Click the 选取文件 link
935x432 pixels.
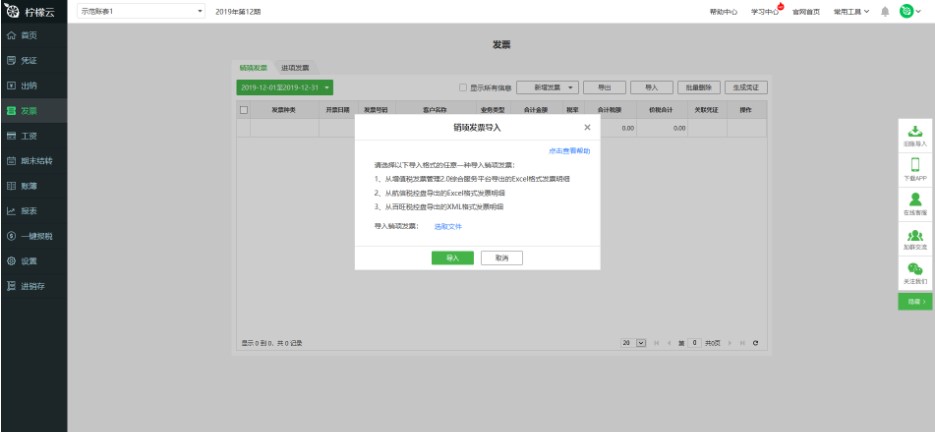point(447,227)
